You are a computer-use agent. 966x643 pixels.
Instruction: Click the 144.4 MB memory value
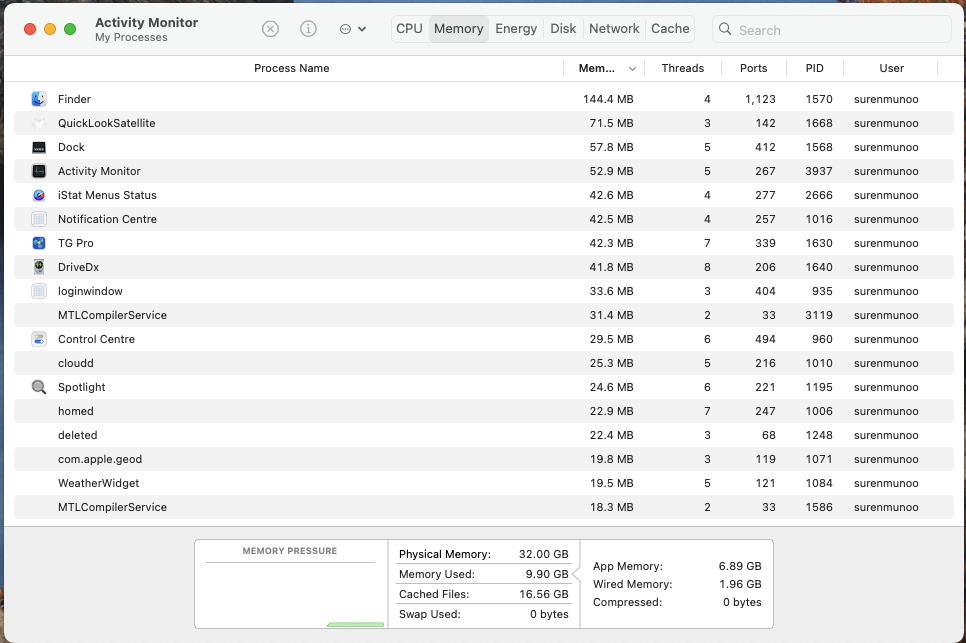click(608, 99)
